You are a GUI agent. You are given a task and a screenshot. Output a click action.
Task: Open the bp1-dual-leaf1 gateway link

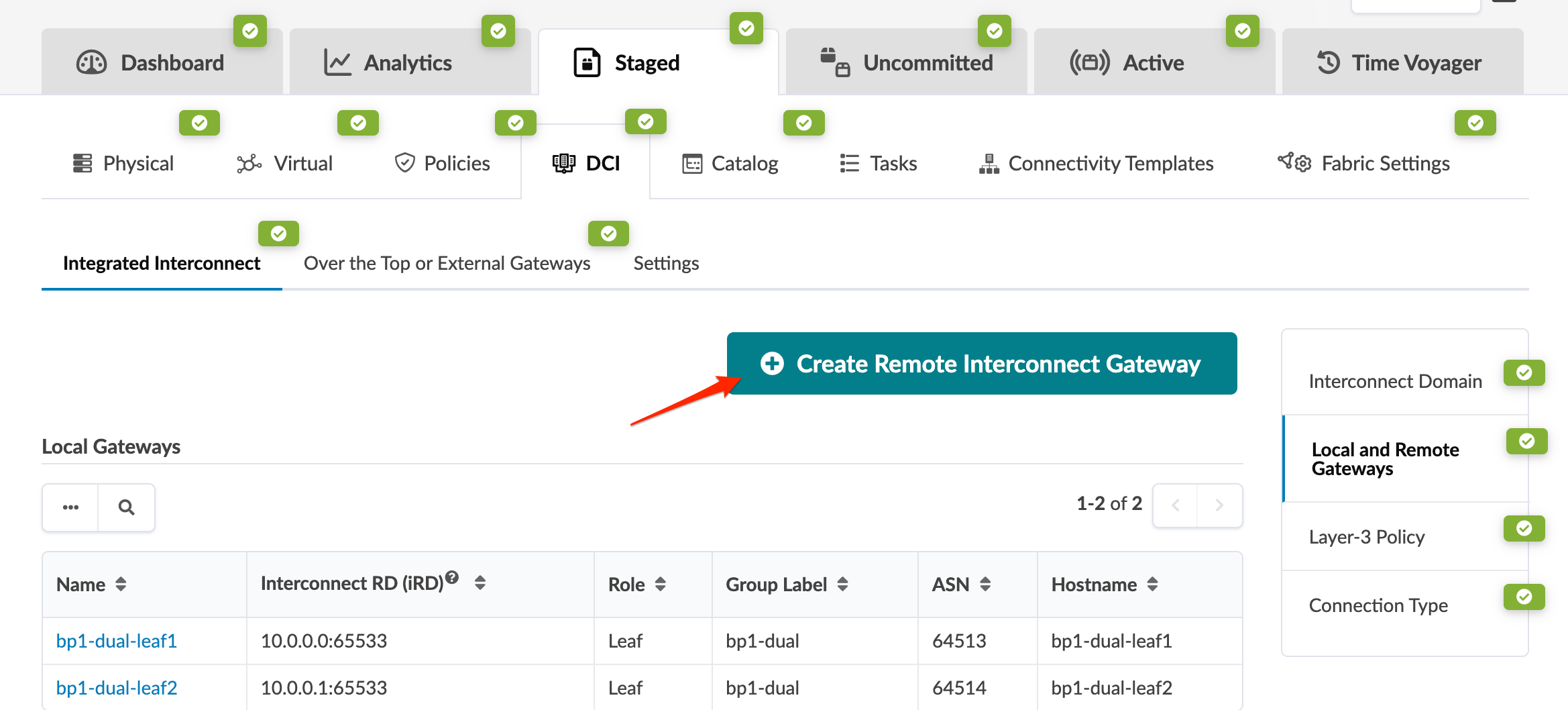117,641
